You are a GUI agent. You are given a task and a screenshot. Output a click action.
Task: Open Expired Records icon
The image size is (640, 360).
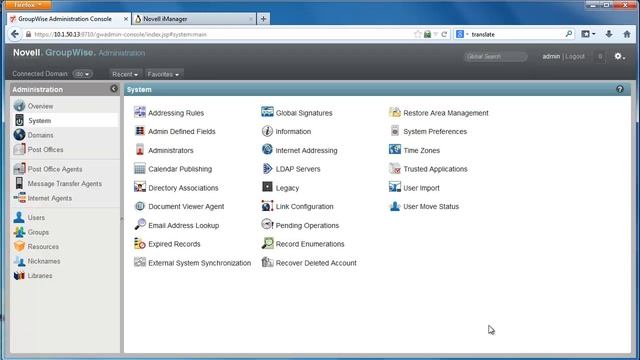[140, 244]
